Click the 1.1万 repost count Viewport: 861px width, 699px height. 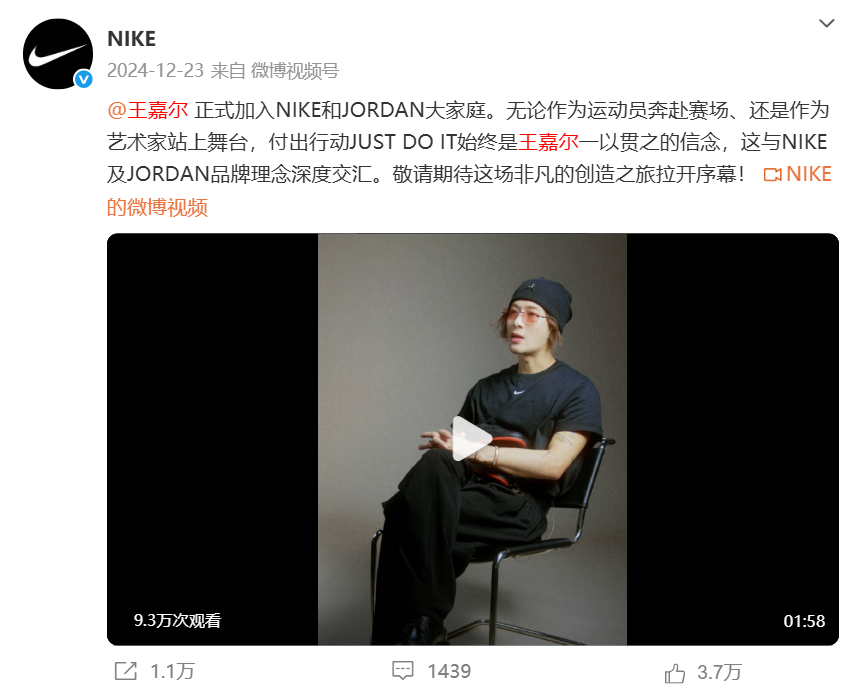click(172, 672)
